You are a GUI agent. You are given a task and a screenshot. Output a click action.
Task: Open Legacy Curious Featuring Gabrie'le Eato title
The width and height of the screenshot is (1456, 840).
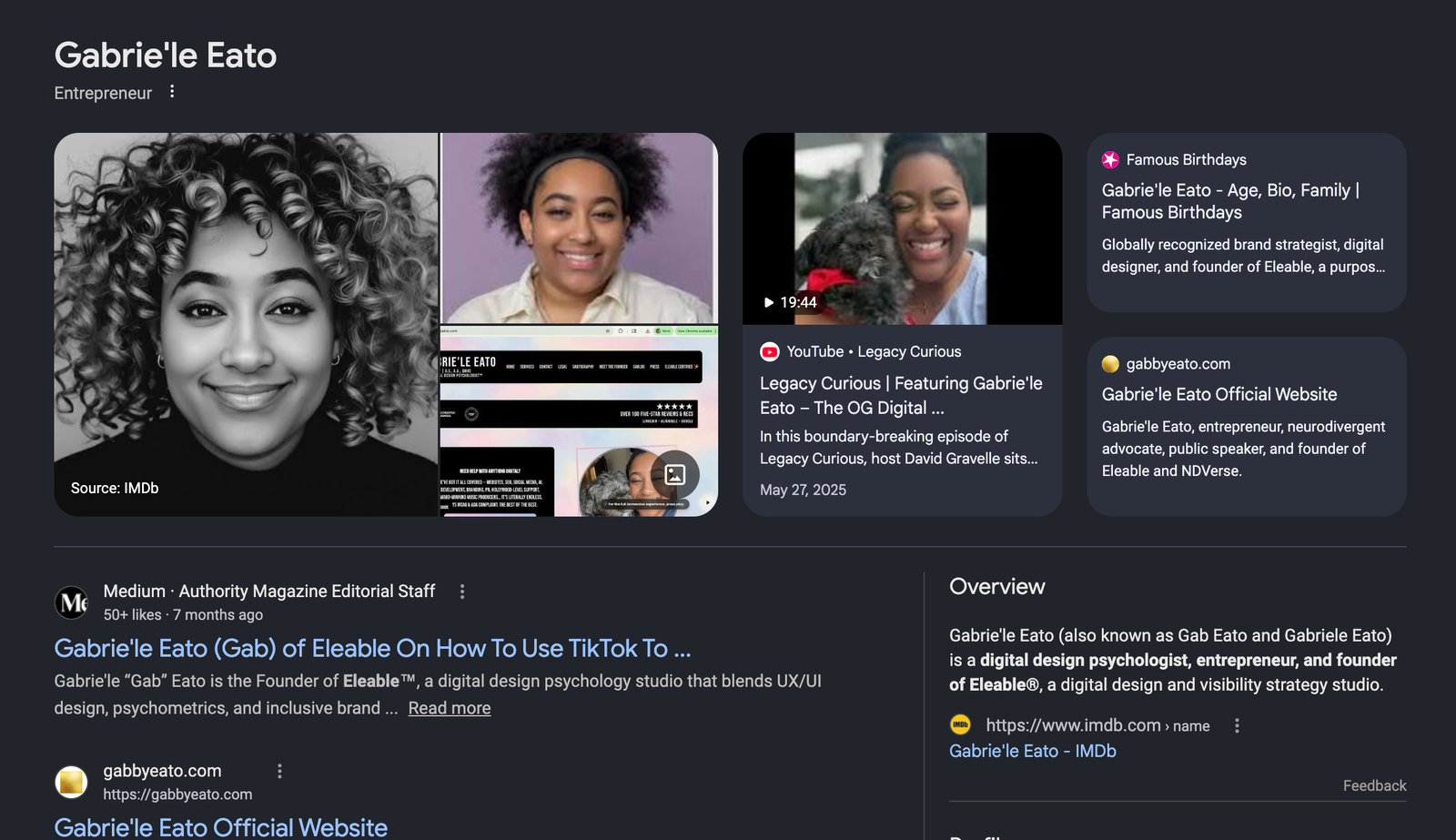tap(901, 396)
